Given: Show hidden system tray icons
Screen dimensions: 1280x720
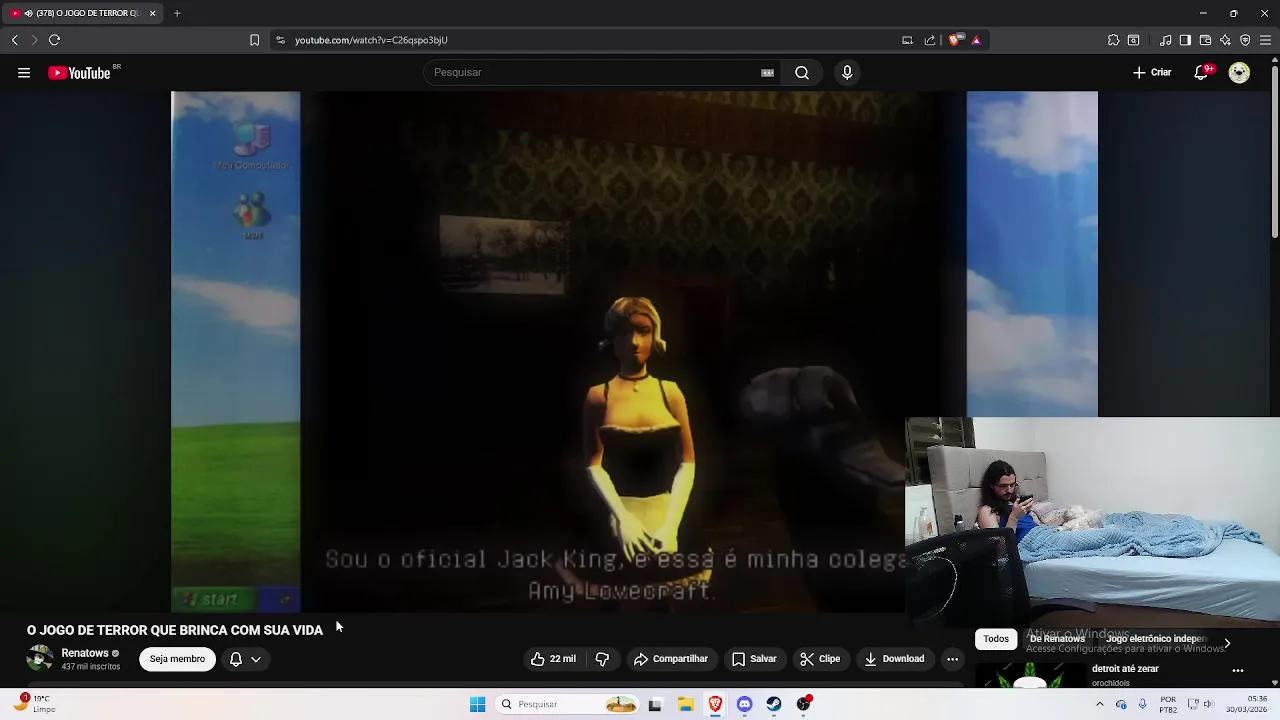Looking at the screenshot, I should 1100,704.
